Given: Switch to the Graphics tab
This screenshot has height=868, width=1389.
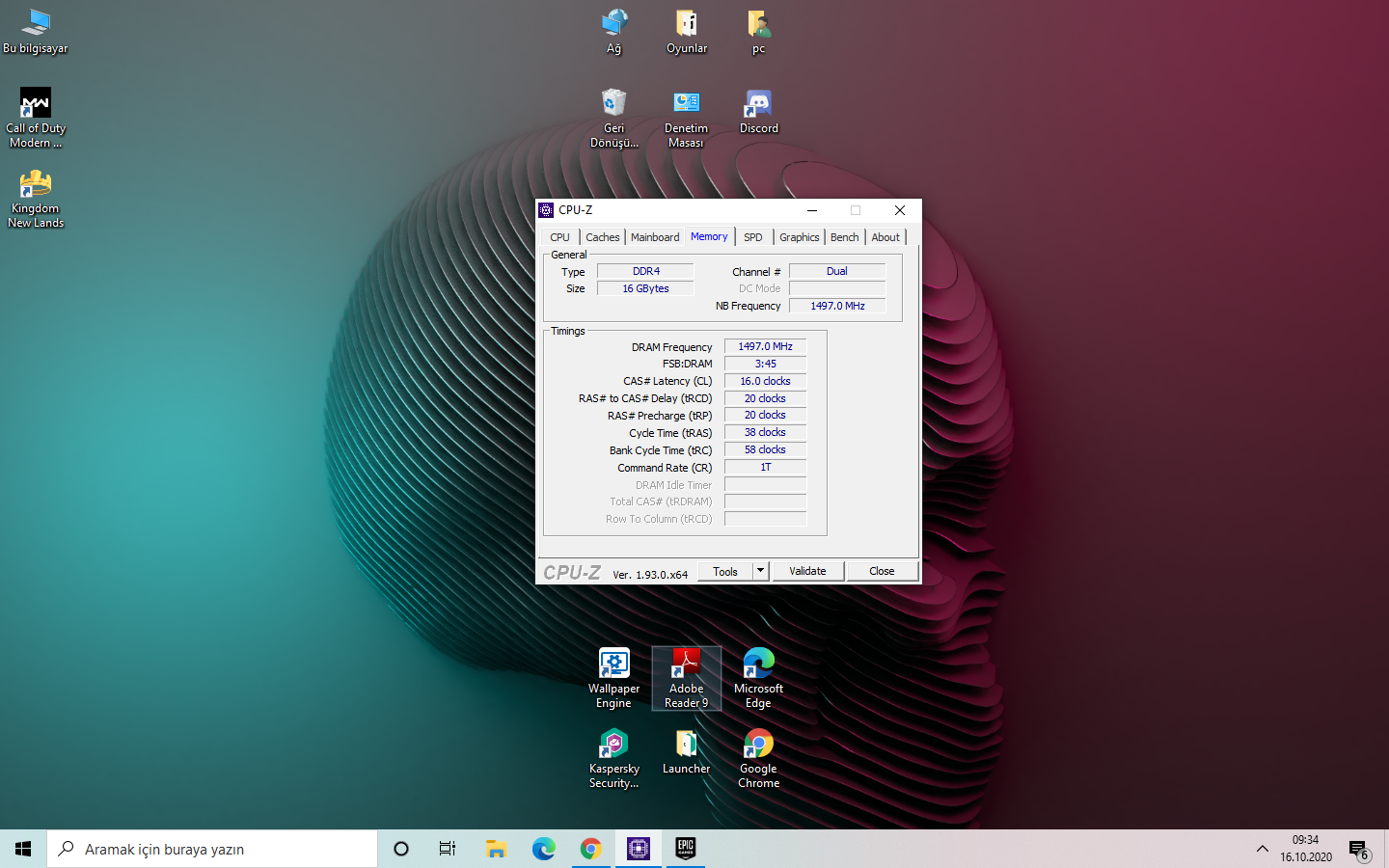Looking at the screenshot, I should pos(799,237).
